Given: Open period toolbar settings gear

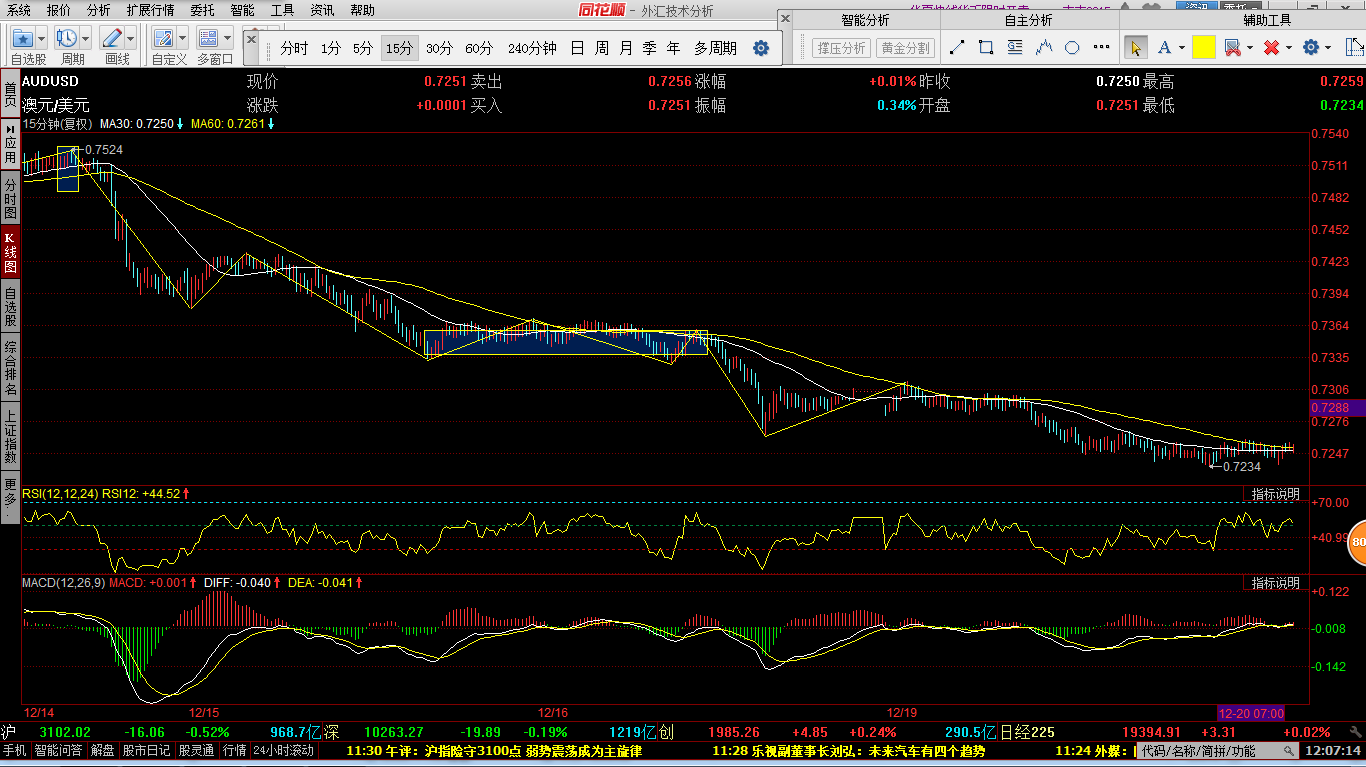Looking at the screenshot, I should pos(761,48).
